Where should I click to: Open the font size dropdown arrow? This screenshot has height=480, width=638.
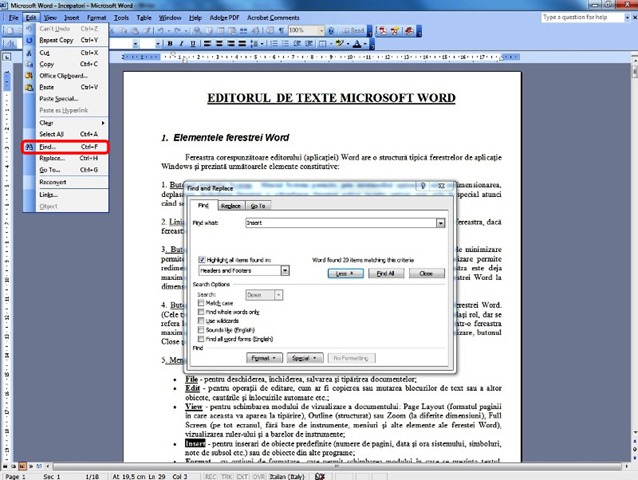click(x=158, y=44)
